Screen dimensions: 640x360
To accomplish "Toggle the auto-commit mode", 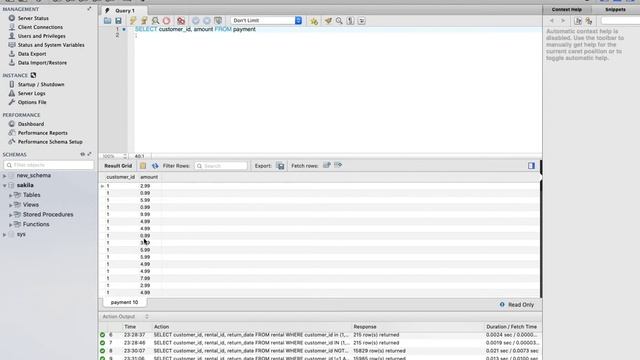I will tap(218, 20).
